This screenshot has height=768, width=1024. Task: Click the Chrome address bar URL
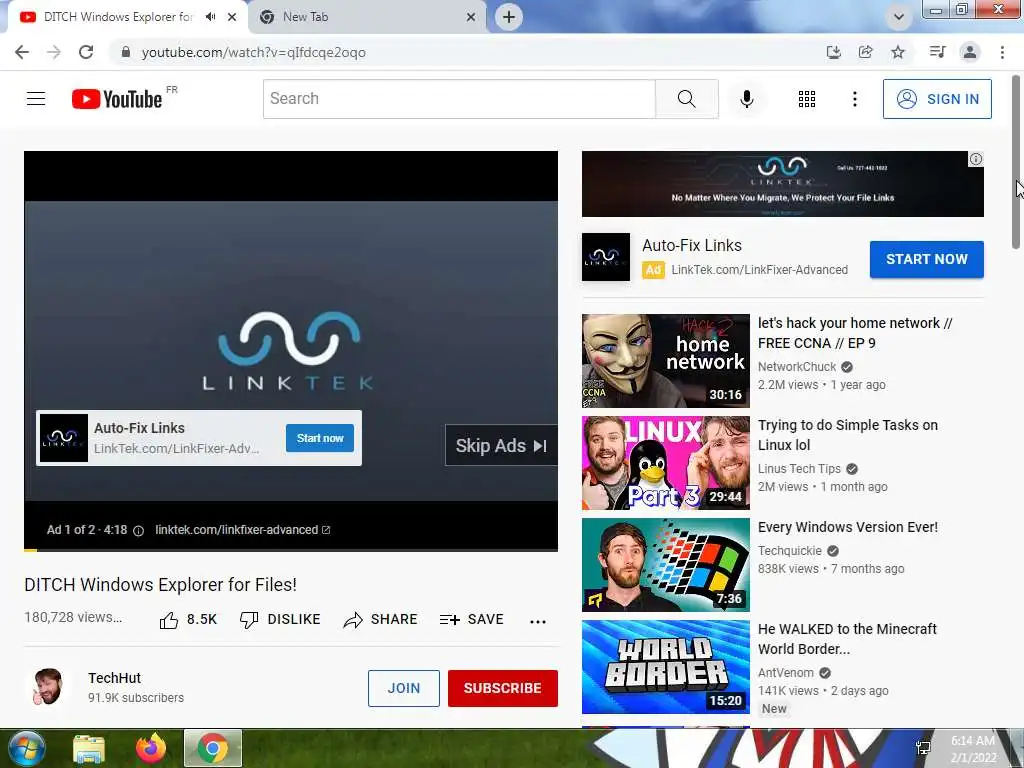click(x=253, y=52)
